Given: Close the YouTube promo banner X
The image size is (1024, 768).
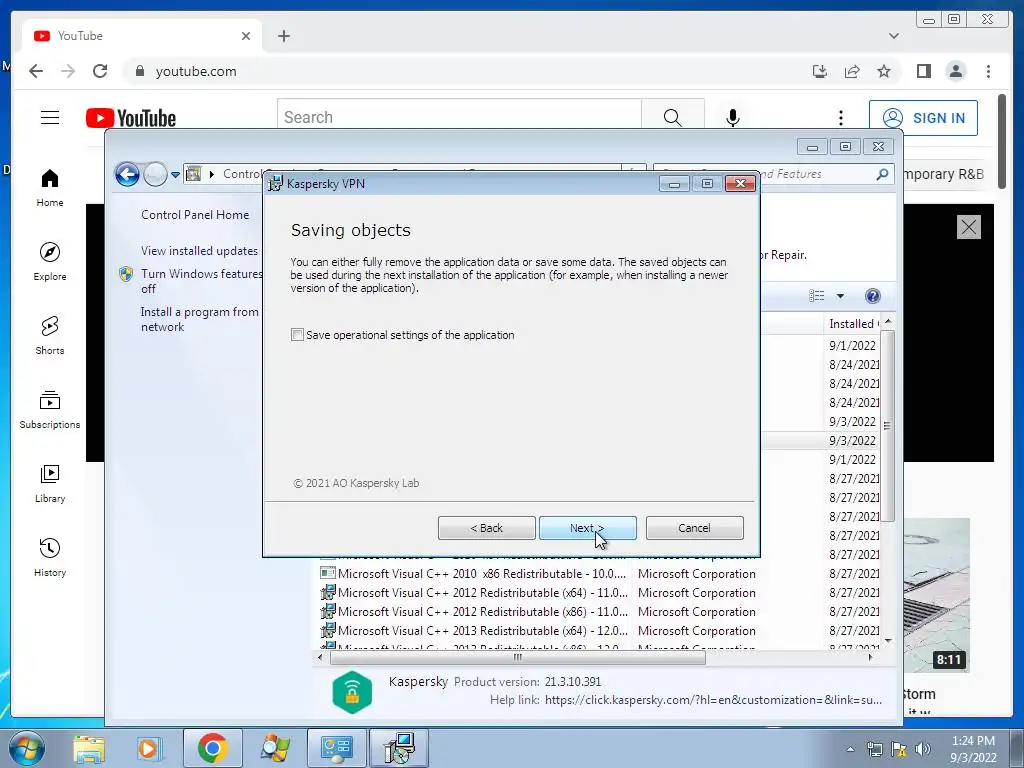Looking at the screenshot, I should [968, 227].
